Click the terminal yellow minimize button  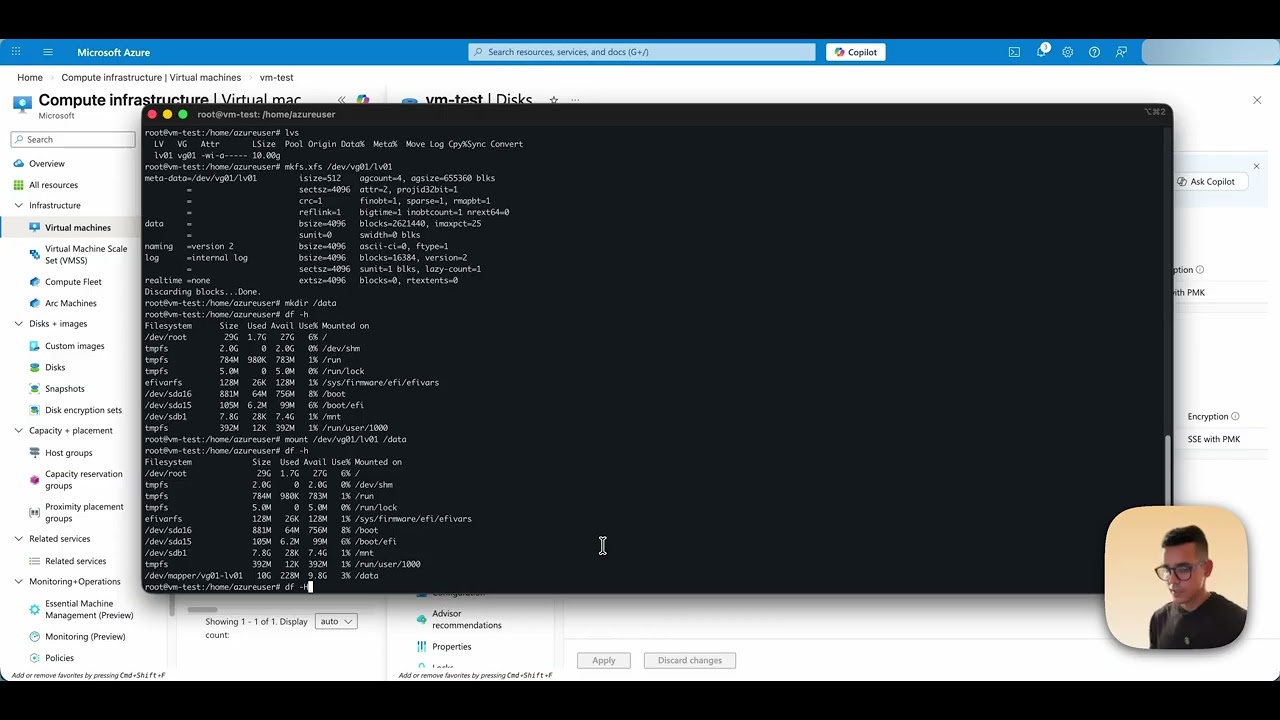coord(167,115)
